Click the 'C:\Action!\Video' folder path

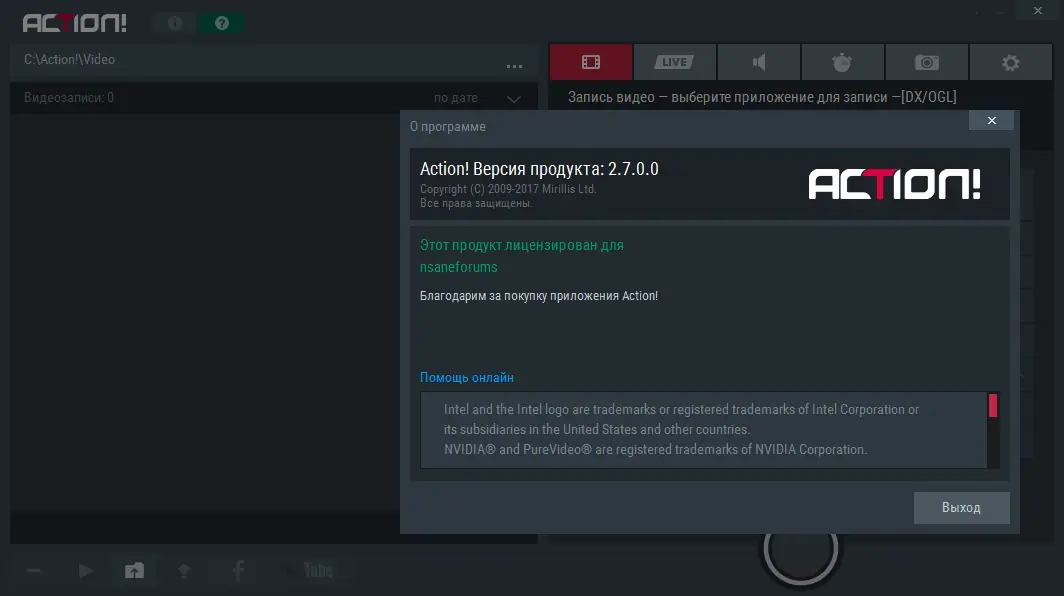(x=69, y=60)
